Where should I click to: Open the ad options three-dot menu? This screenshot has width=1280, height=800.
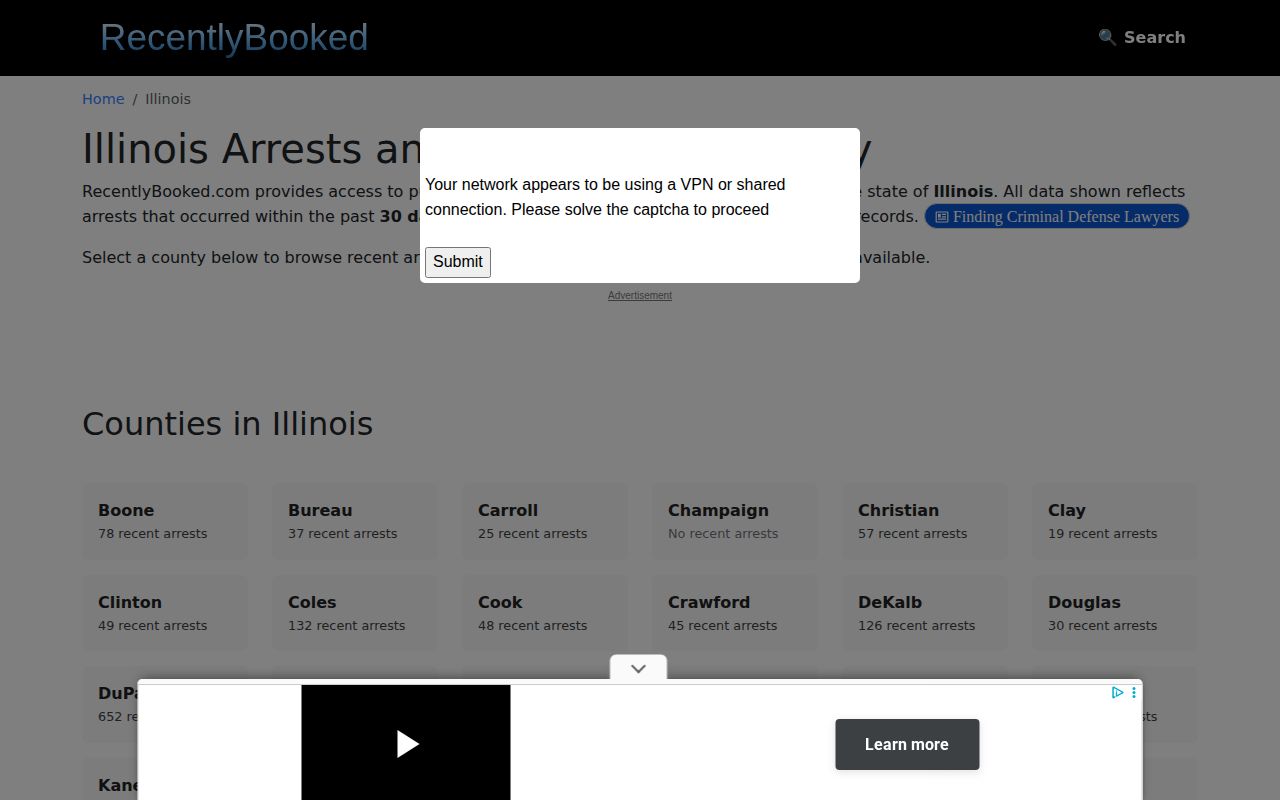point(1133,692)
